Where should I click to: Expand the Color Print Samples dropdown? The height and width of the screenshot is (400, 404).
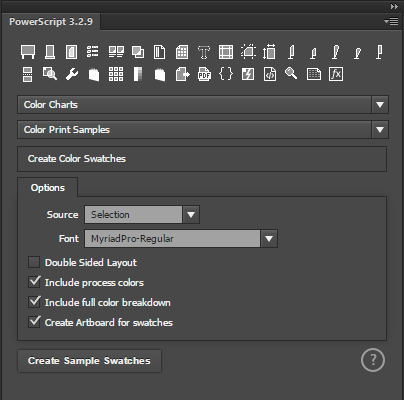(x=203, y=130)
